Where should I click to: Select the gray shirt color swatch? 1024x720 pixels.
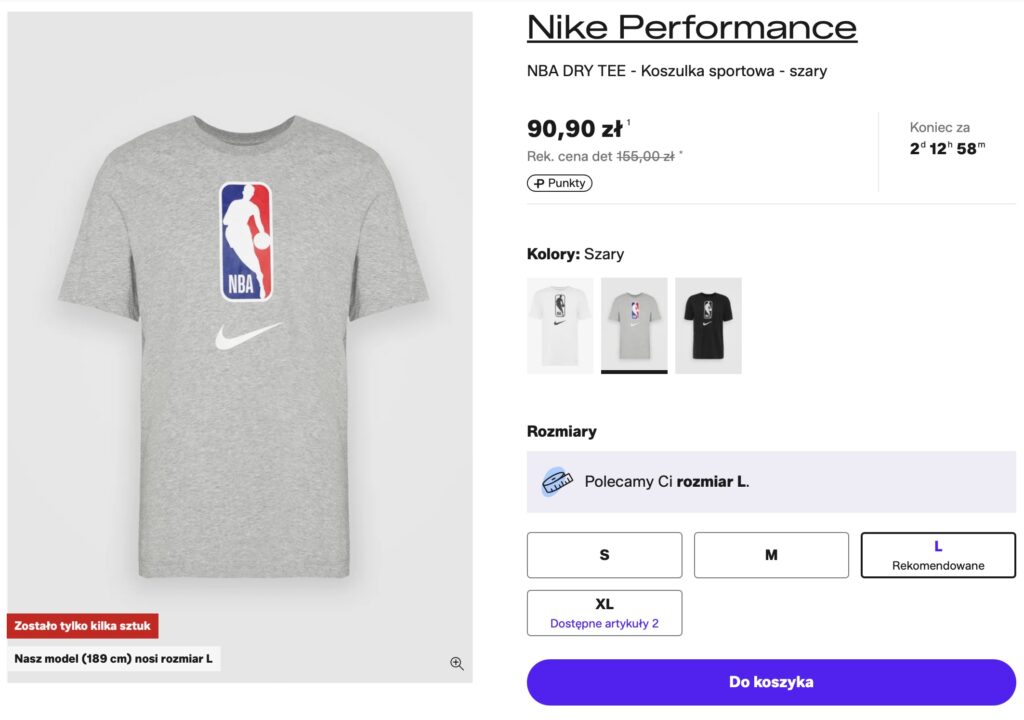click(634, 325)
